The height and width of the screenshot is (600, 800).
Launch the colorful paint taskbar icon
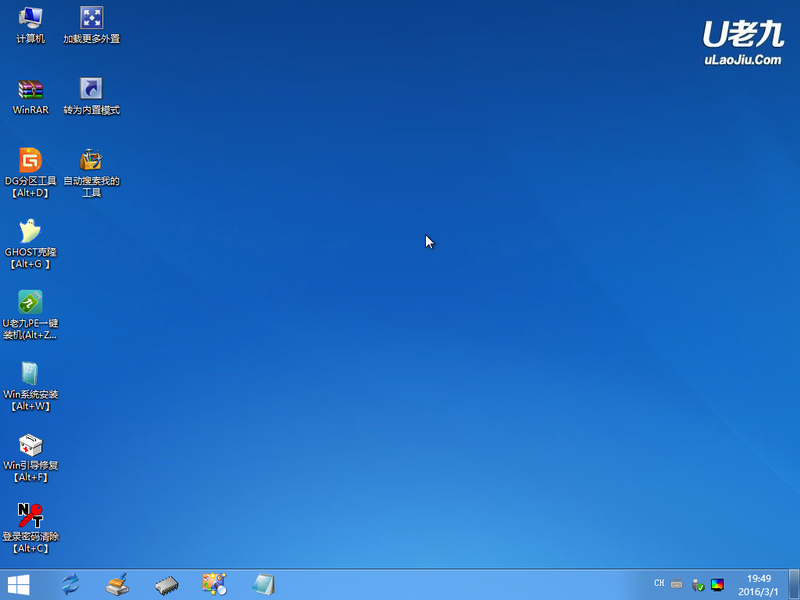click(x=214, y=584)
